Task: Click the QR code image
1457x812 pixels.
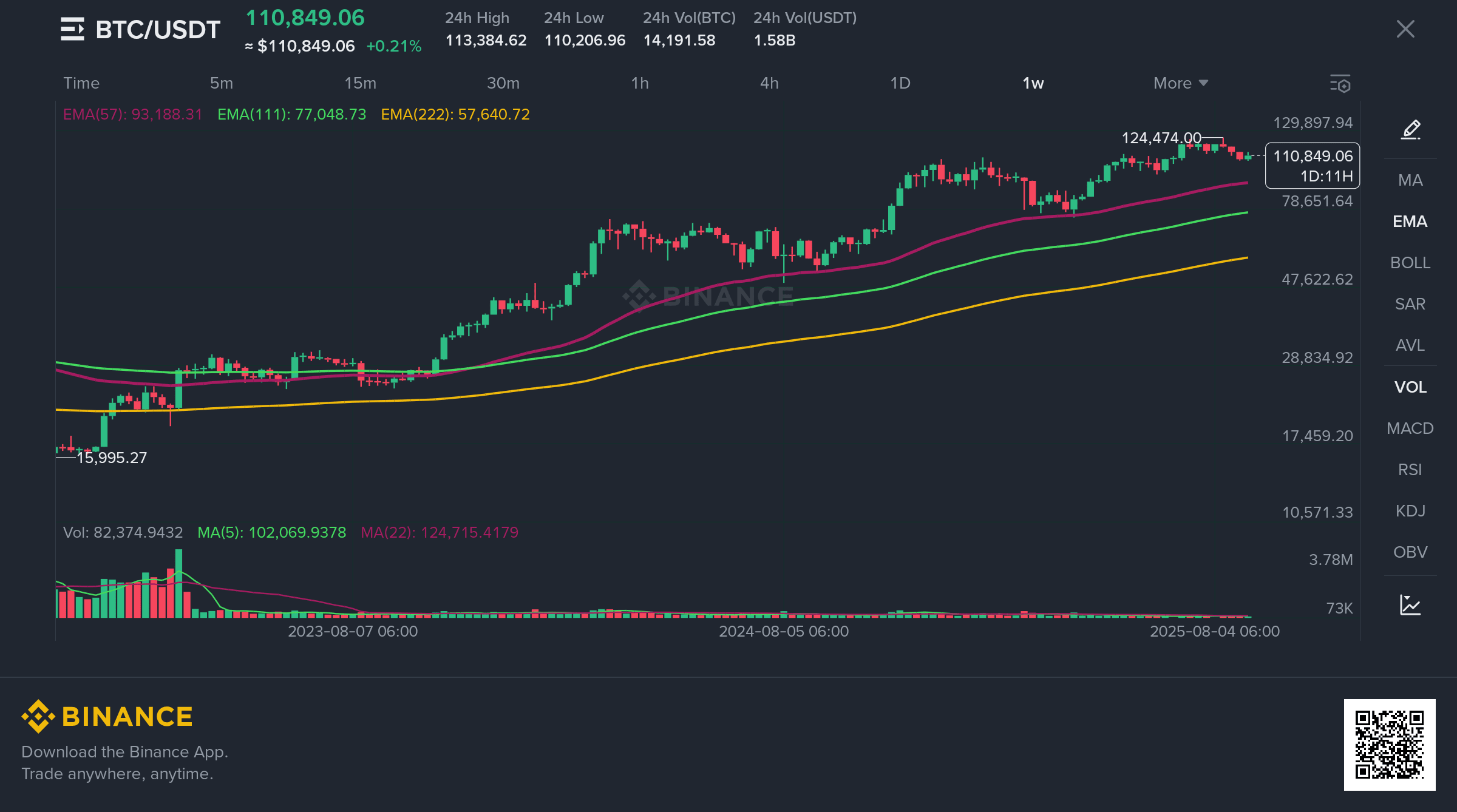Action: coord(1389,745)
